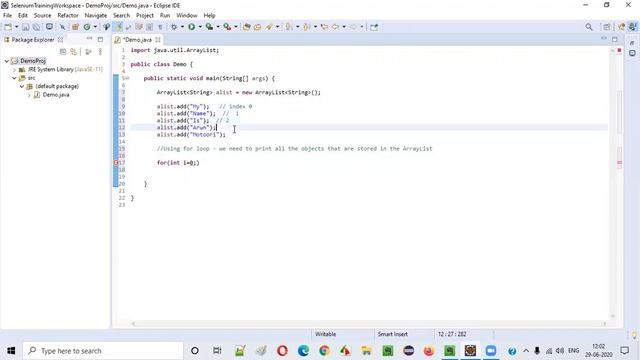This screenshot has width=640, height=360.
Task: Click the Writable status field
Action: point(325,334)
